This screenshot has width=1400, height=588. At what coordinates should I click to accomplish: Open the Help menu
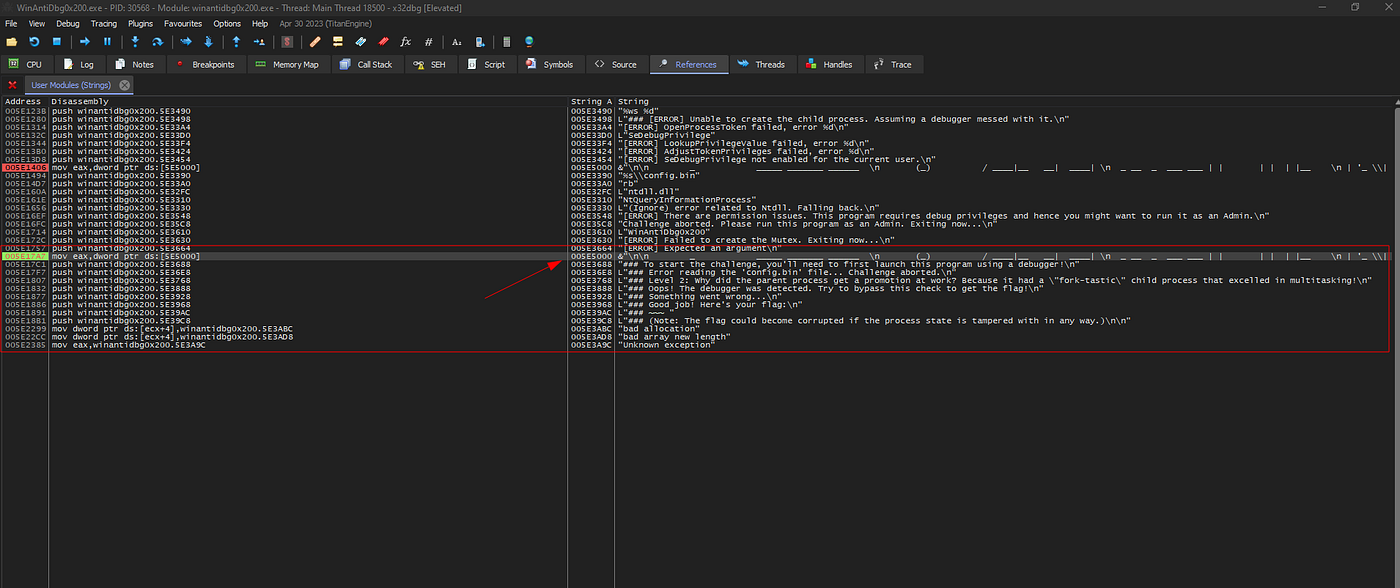(x=260, y=23)
